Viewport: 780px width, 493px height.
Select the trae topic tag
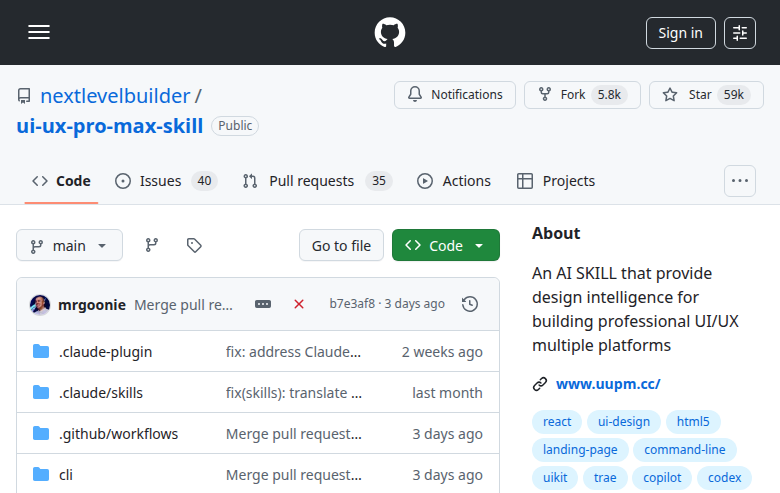(x=605, y=478)
